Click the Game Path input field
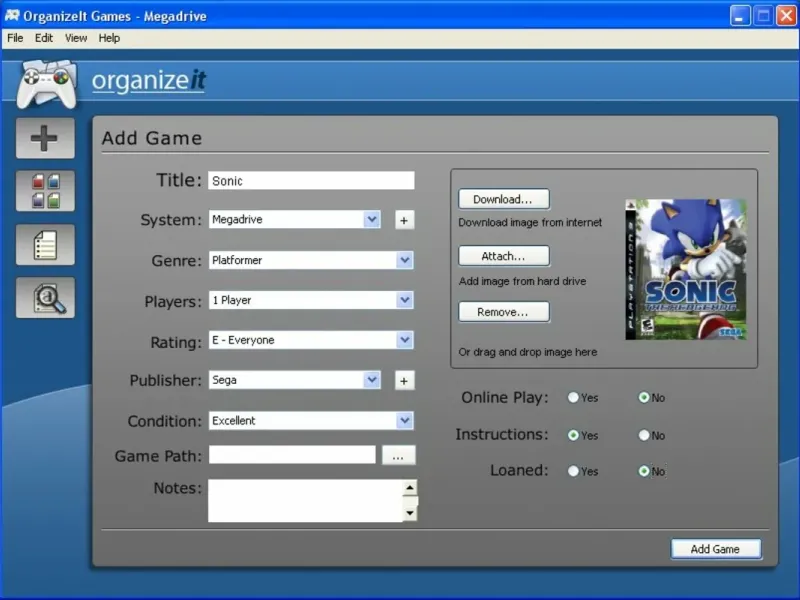Viewport: 800px width, 600px height. pyautogui.click(x=292, y=455)
